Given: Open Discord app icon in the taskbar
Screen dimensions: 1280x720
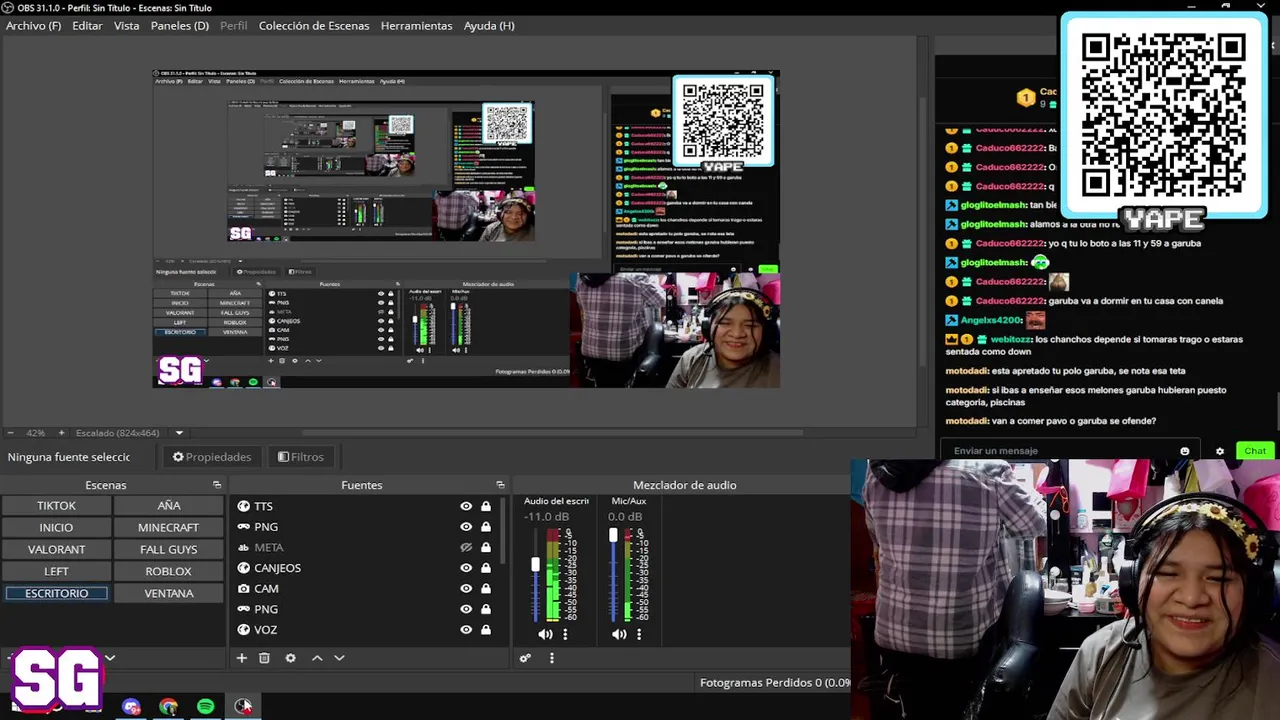Looking at the screenshot, I should (131, 707).
